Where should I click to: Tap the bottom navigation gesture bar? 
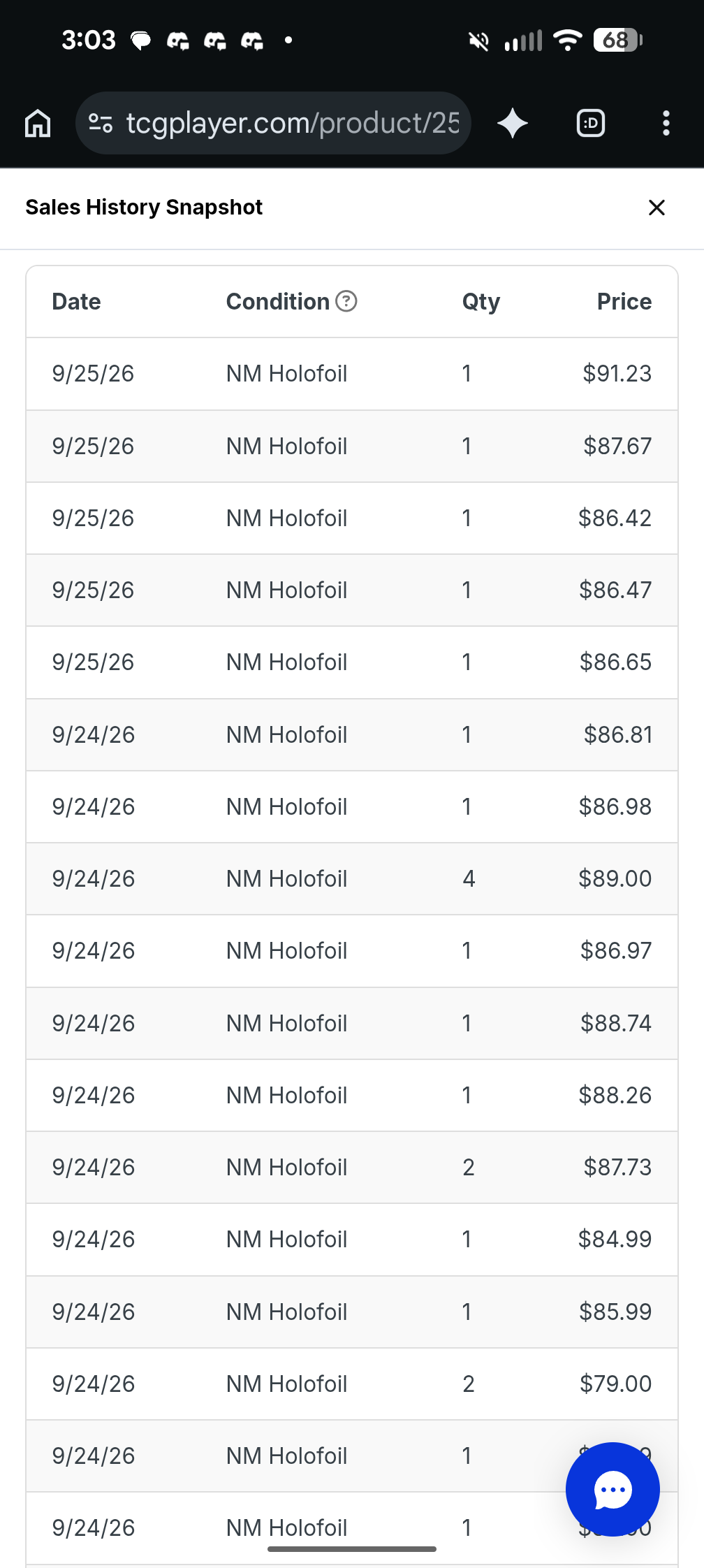pos(352,1549)
